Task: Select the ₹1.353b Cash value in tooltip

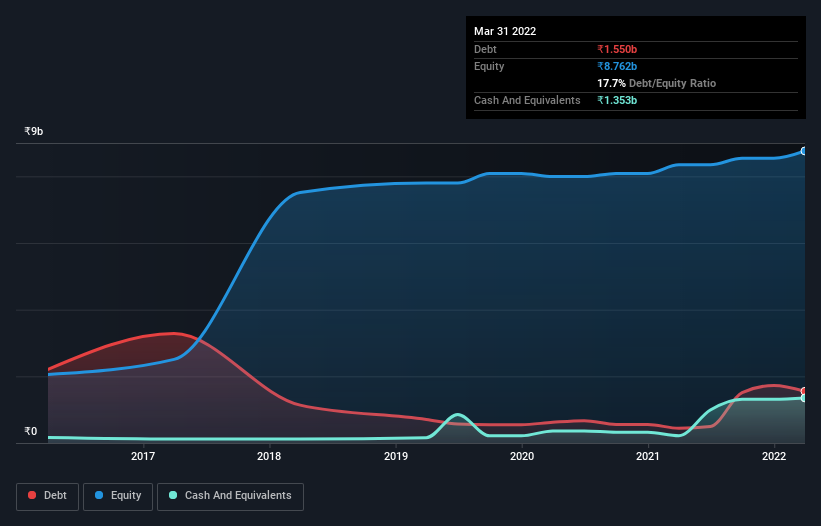Action: [x=617, y=100]
